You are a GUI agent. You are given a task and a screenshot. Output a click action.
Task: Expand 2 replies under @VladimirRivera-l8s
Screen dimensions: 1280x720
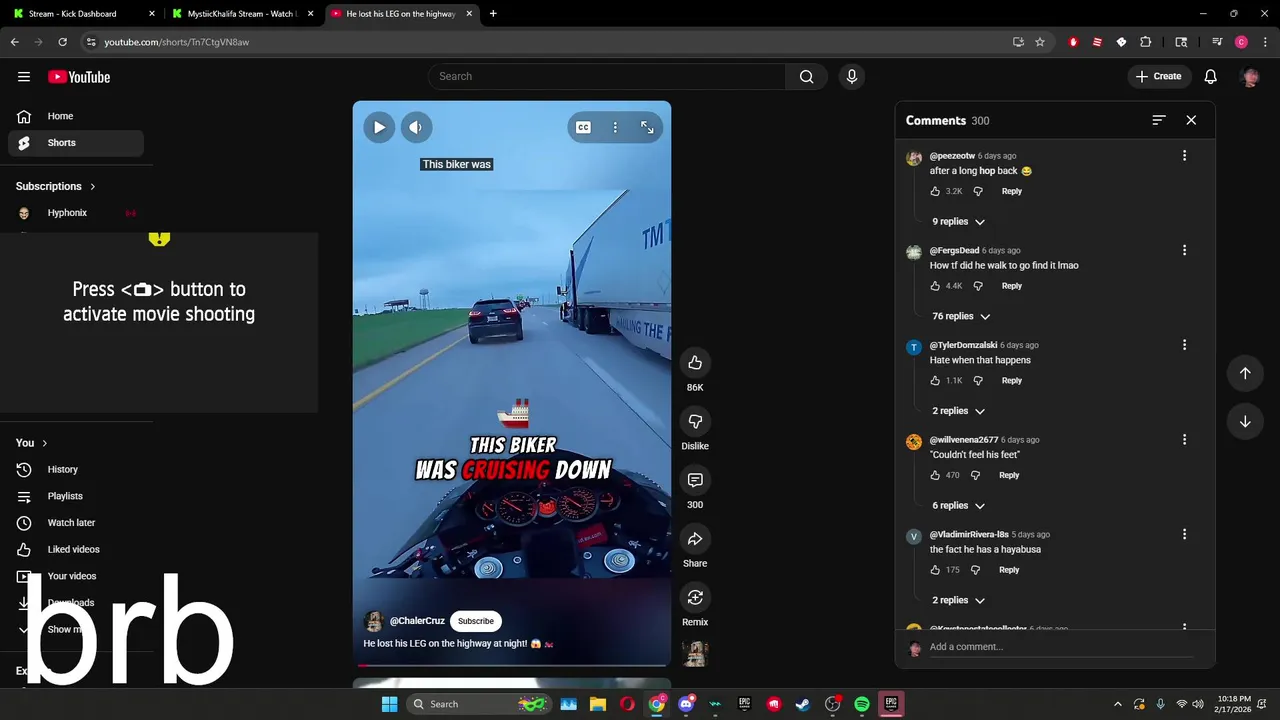click(958, 600)
